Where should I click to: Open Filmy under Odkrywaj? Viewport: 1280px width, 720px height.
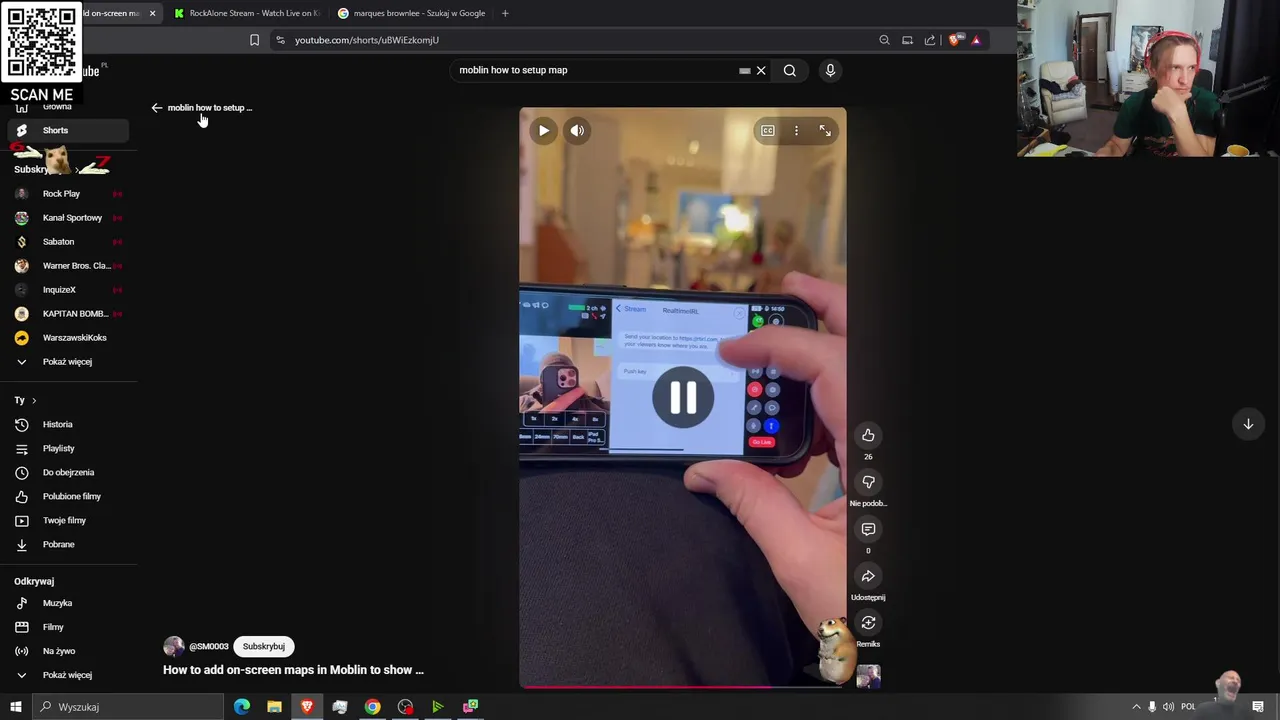68,627
